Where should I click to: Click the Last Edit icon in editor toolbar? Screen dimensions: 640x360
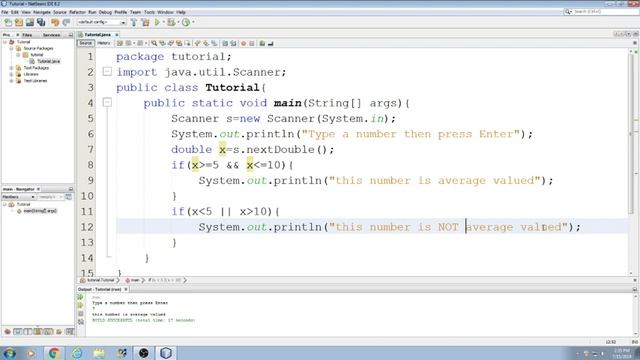pyautogui.click(x=120, y=43)
